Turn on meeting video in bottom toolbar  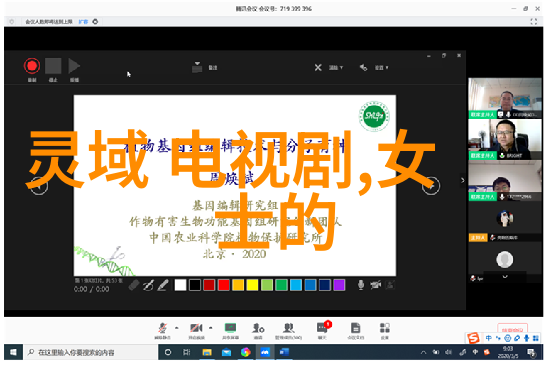(196, 331)
